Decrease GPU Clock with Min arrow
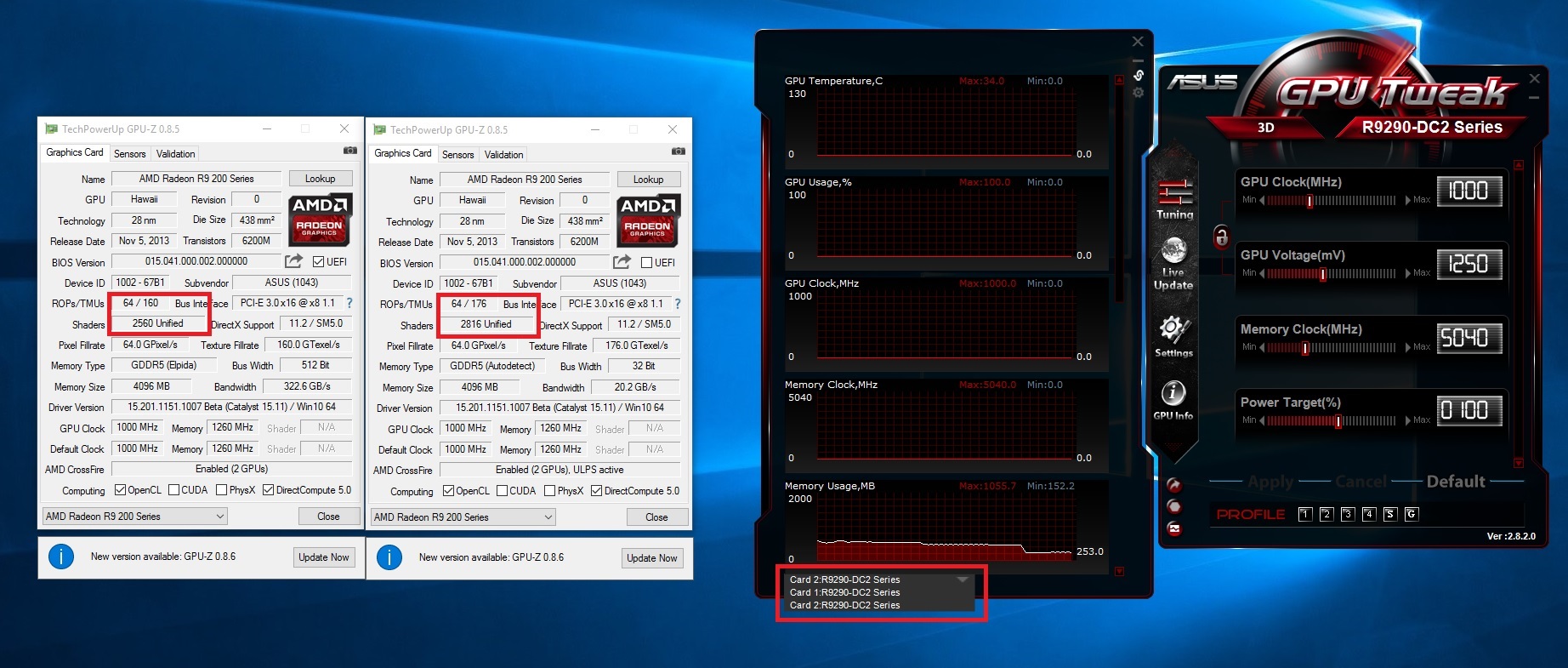This screenshot has width=1568, height=668. (1262, 201)
